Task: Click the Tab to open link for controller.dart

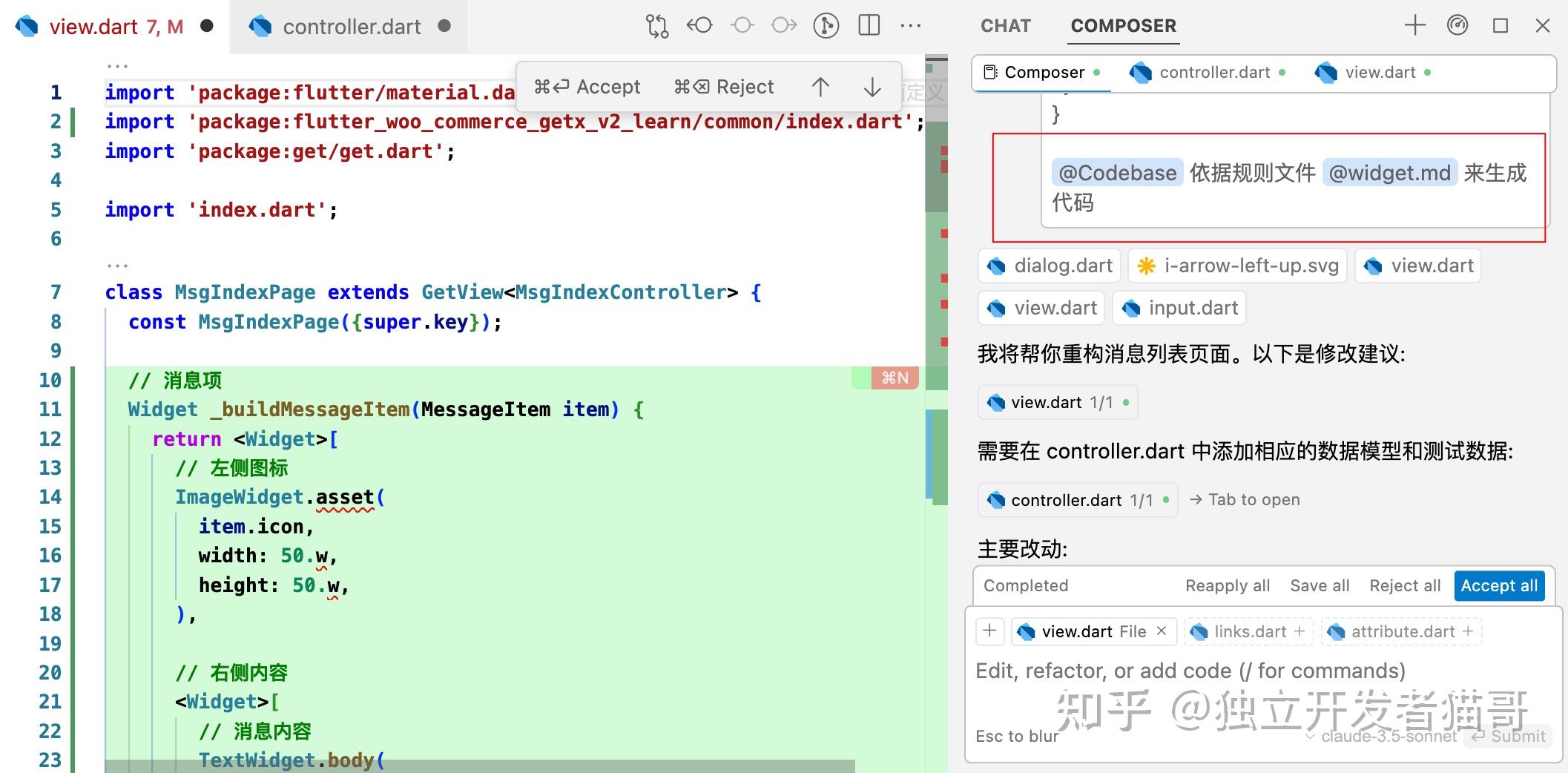Action: click(x=1246, y=499)
